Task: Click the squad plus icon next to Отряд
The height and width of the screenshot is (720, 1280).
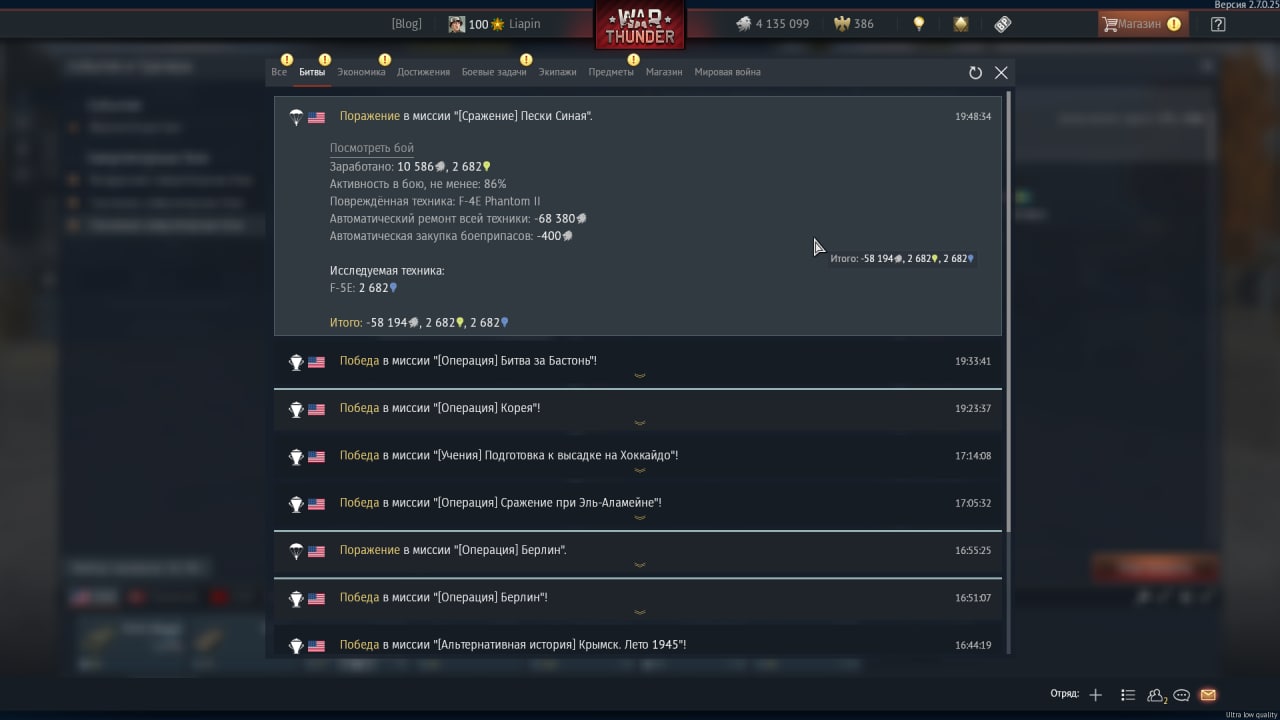Action: pos(1096,695)
